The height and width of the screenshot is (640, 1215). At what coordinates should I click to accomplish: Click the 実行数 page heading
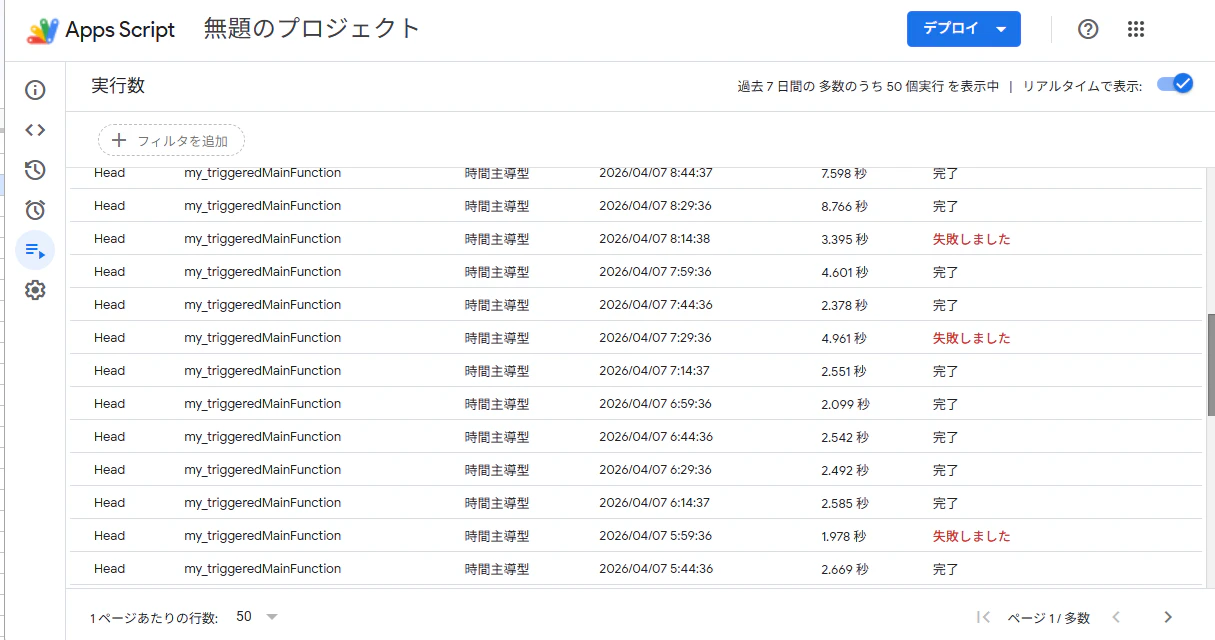[118, 86]
